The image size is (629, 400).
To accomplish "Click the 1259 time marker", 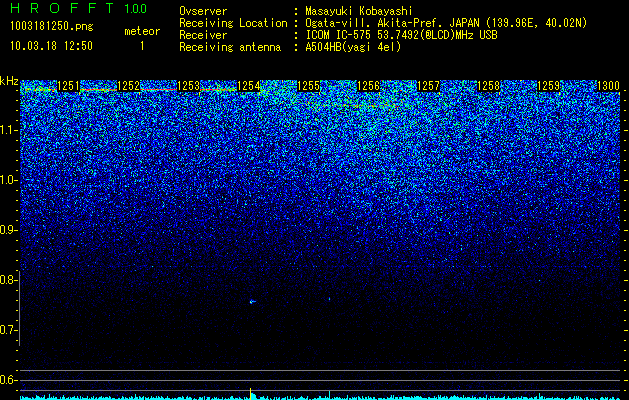I will [548, 86].
